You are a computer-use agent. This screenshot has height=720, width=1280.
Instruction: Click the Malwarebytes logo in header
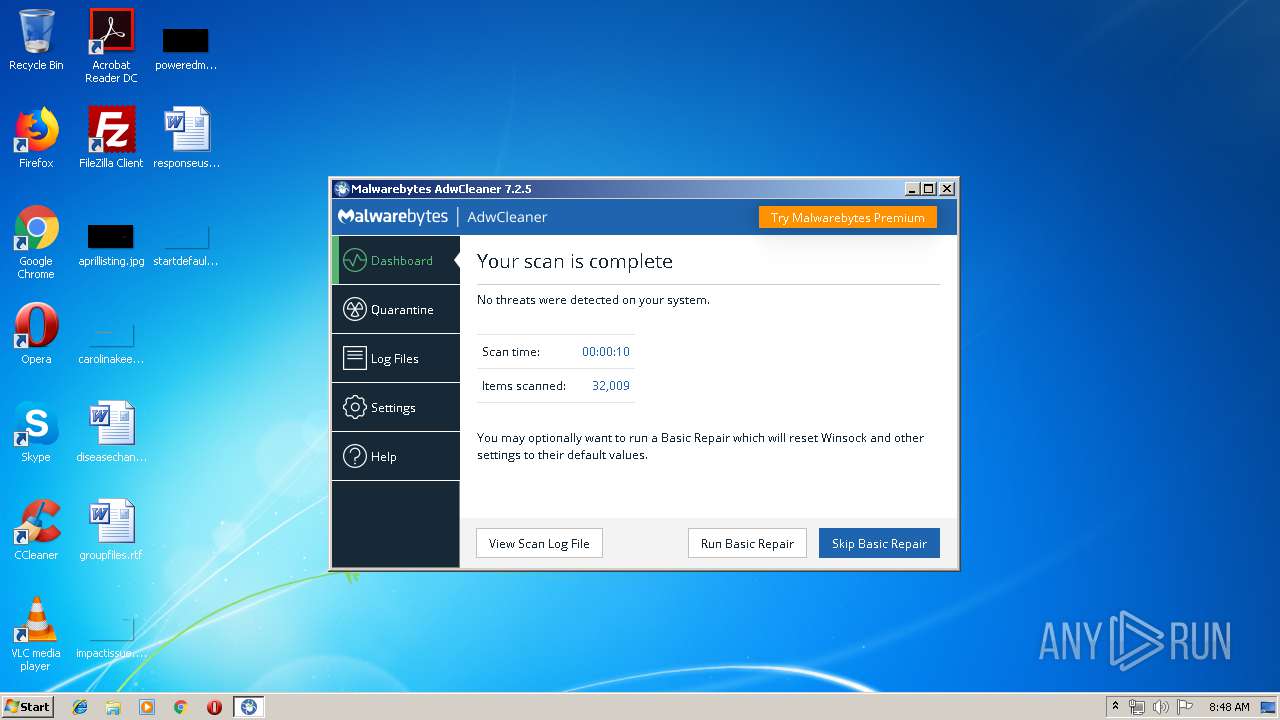(393, 217)
